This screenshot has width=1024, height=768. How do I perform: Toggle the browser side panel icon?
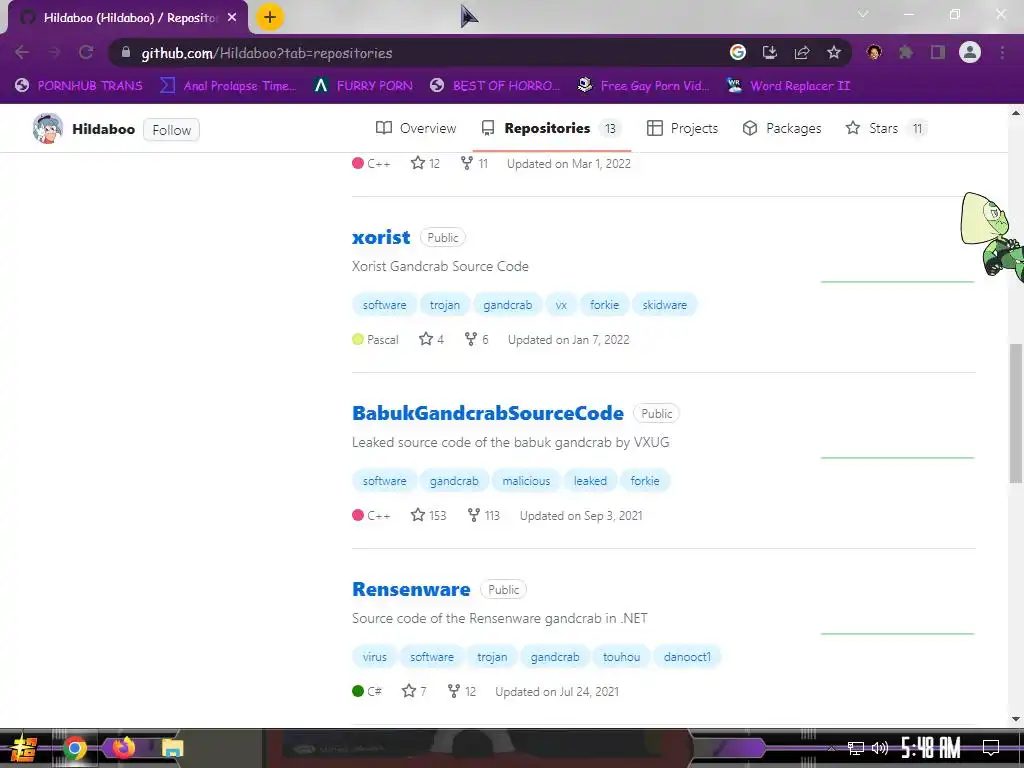pos(938,52)
